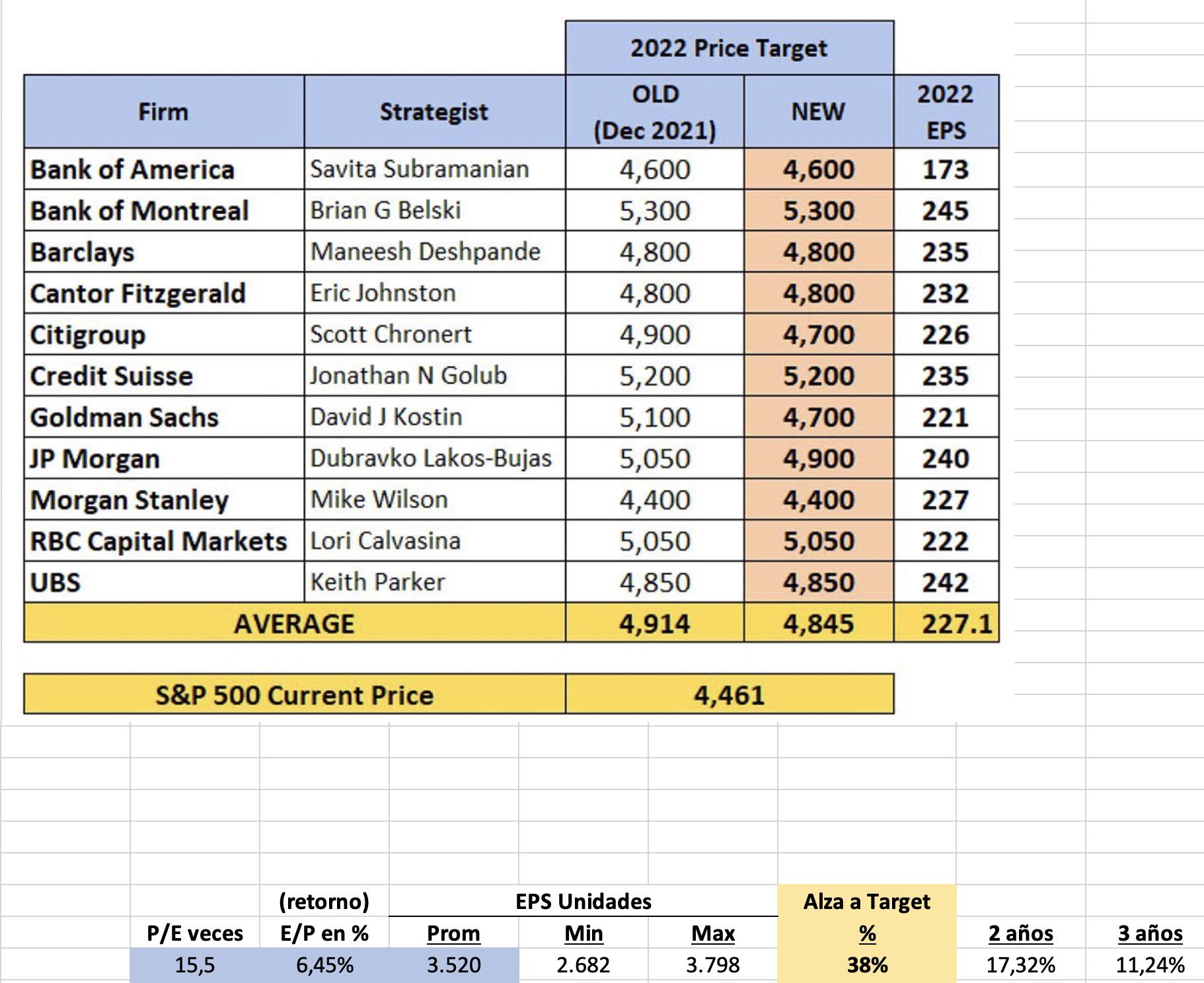This screenshot has height=983, width=1204.
Task: Click the P/E veces header
Action: [x=195, y=933]
